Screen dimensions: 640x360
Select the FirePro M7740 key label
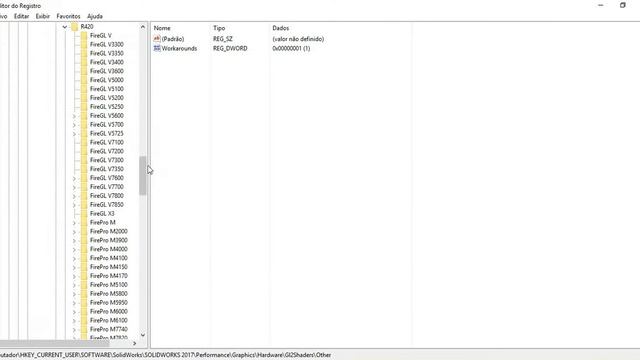(109, 329)
